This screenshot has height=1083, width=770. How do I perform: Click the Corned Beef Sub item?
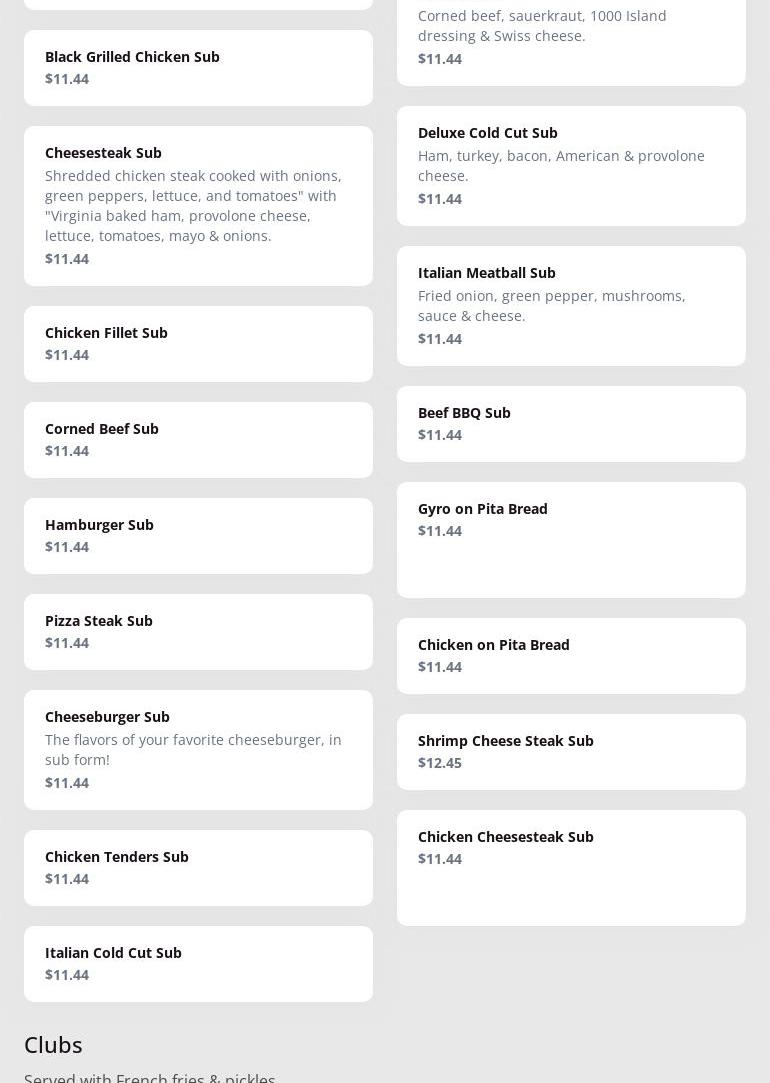[198, 439]
